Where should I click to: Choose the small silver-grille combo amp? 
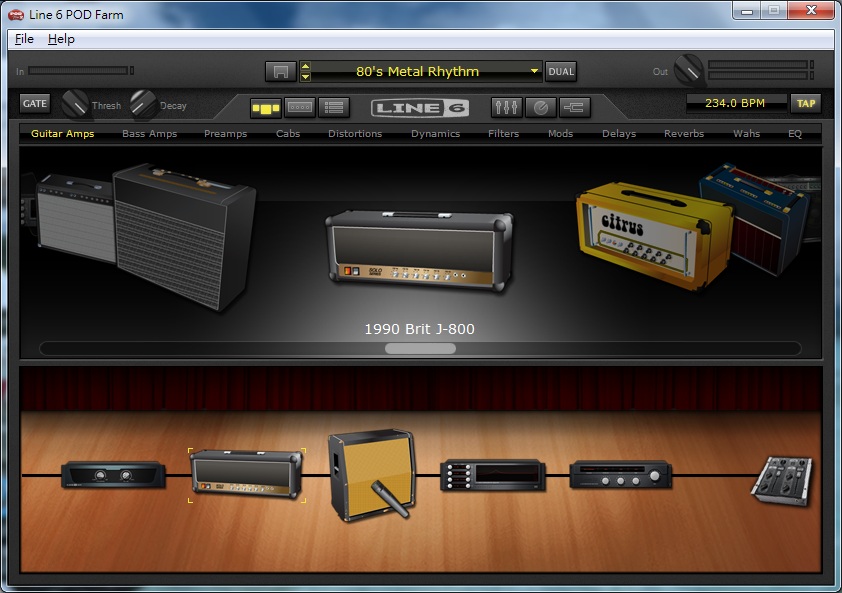pos(74,218)
